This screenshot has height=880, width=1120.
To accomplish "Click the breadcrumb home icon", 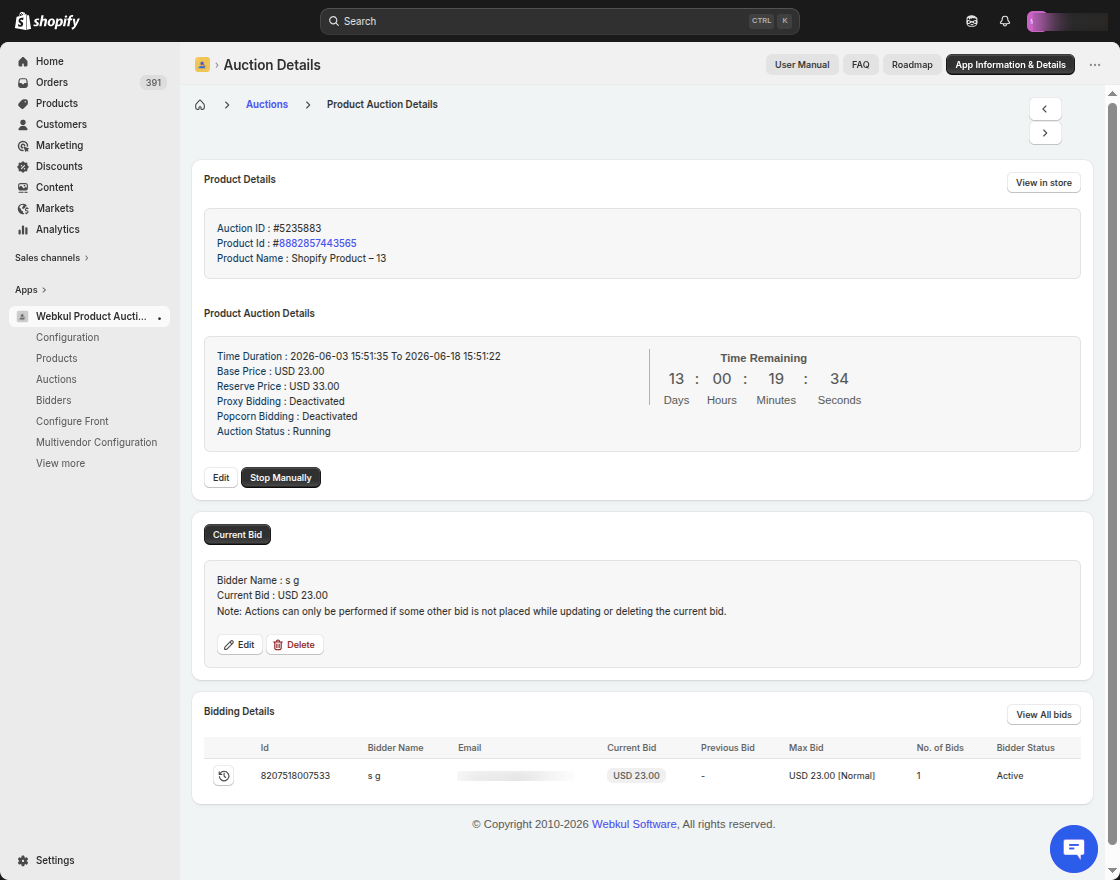I will point(200,105).
